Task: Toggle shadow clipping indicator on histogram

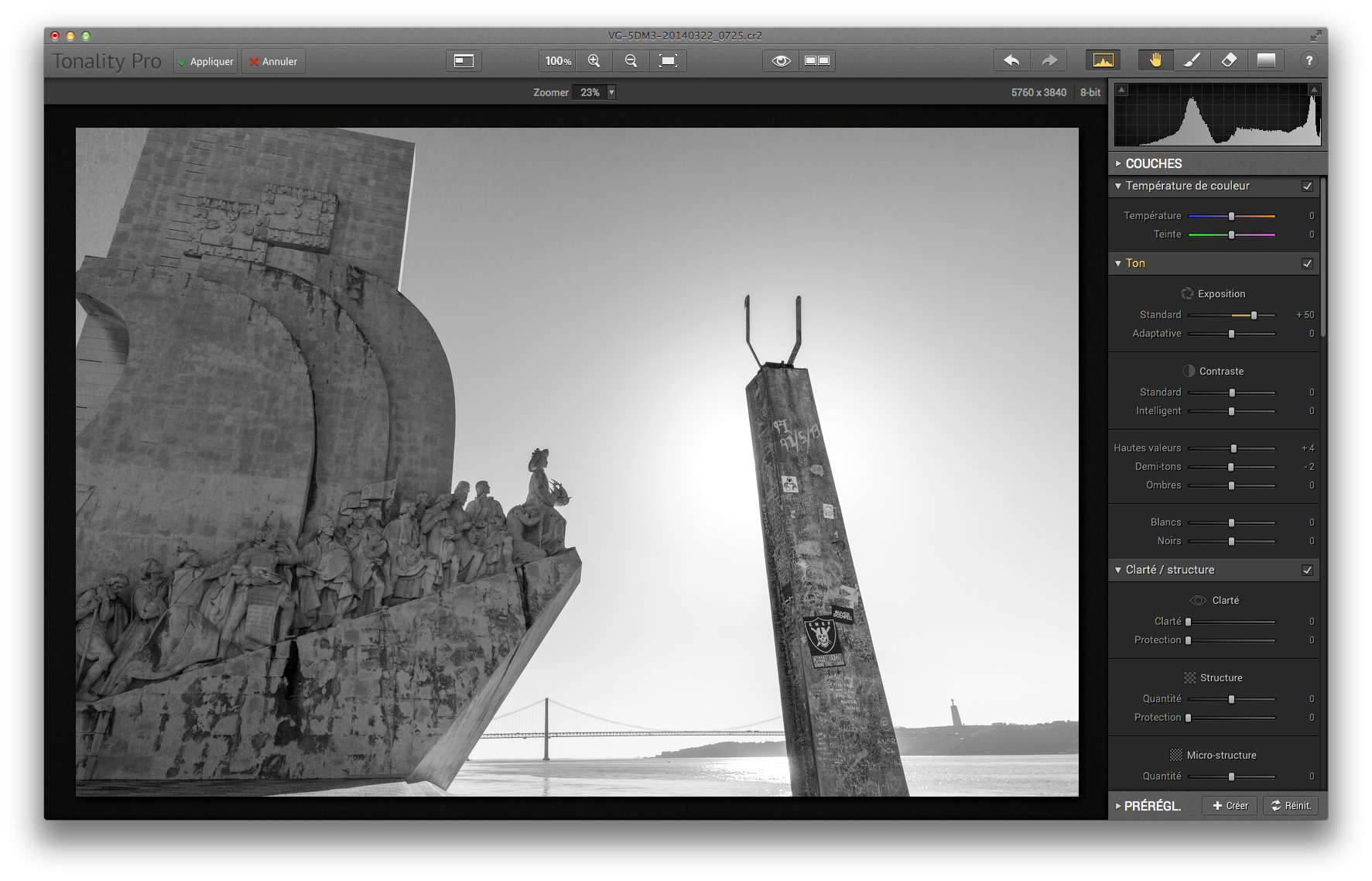Action: pyautogui.click(x=1121, y=90)
